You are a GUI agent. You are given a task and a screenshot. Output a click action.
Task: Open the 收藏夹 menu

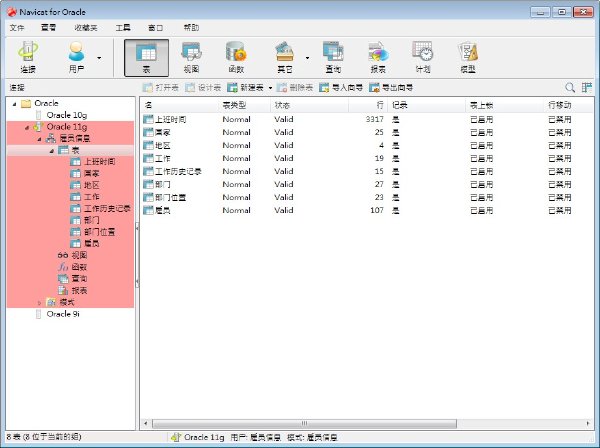click(x=86, y=28)
